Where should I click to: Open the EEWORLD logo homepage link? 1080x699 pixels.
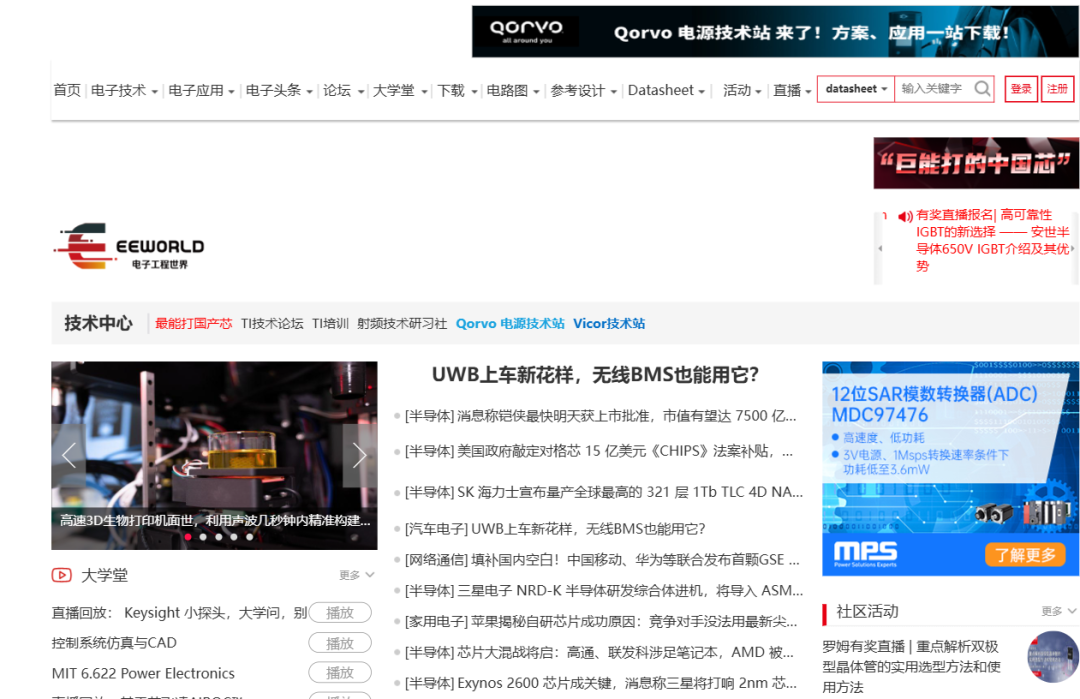[x=129, y=247]
